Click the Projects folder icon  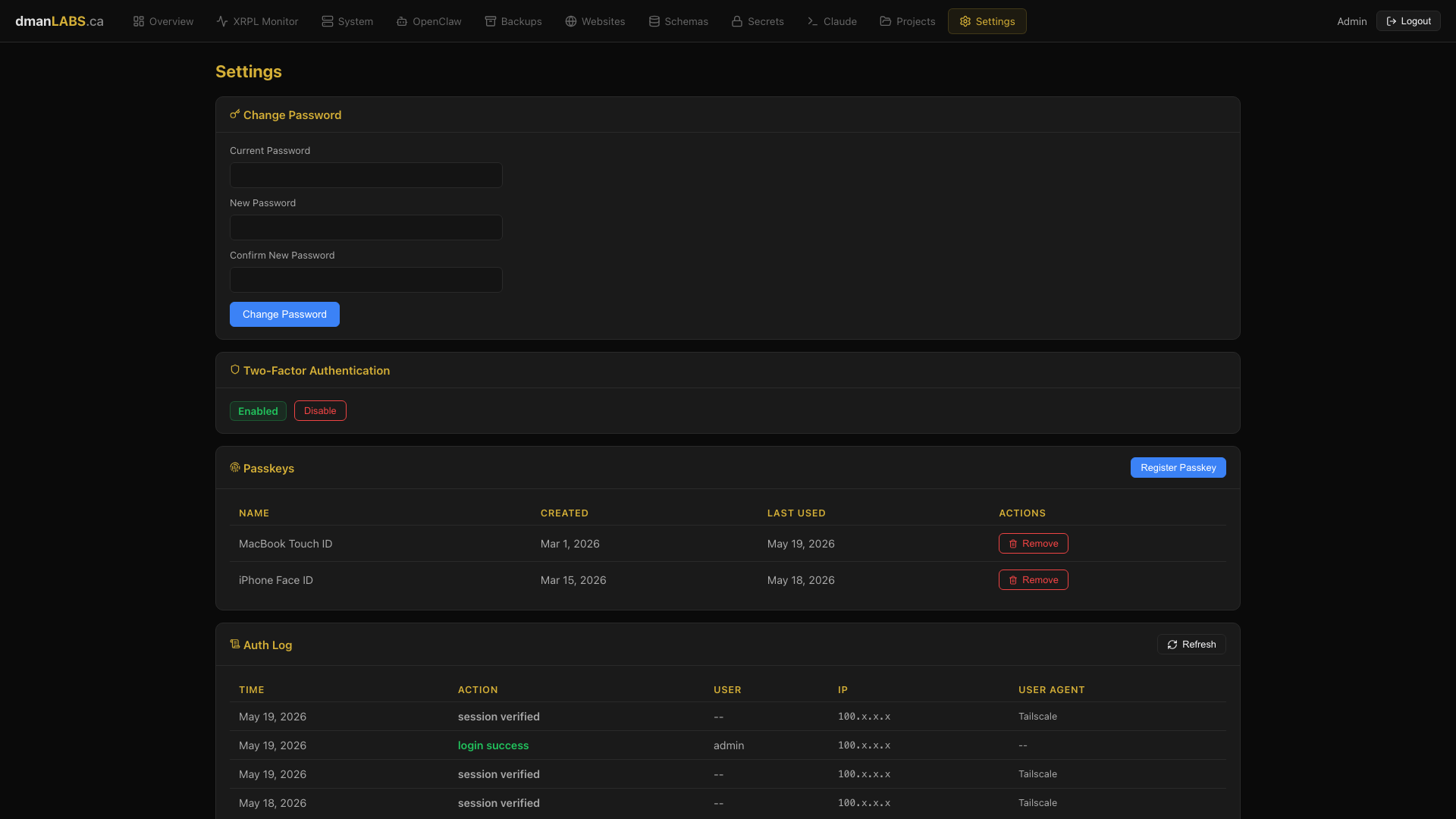885,21
